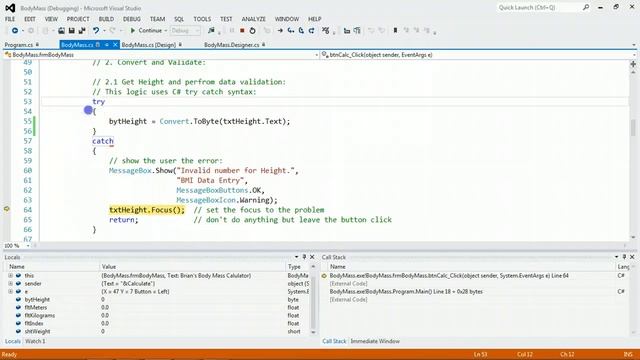
Task: Click the editor split handle above scrollbar
Action: (x=633, y=64)
